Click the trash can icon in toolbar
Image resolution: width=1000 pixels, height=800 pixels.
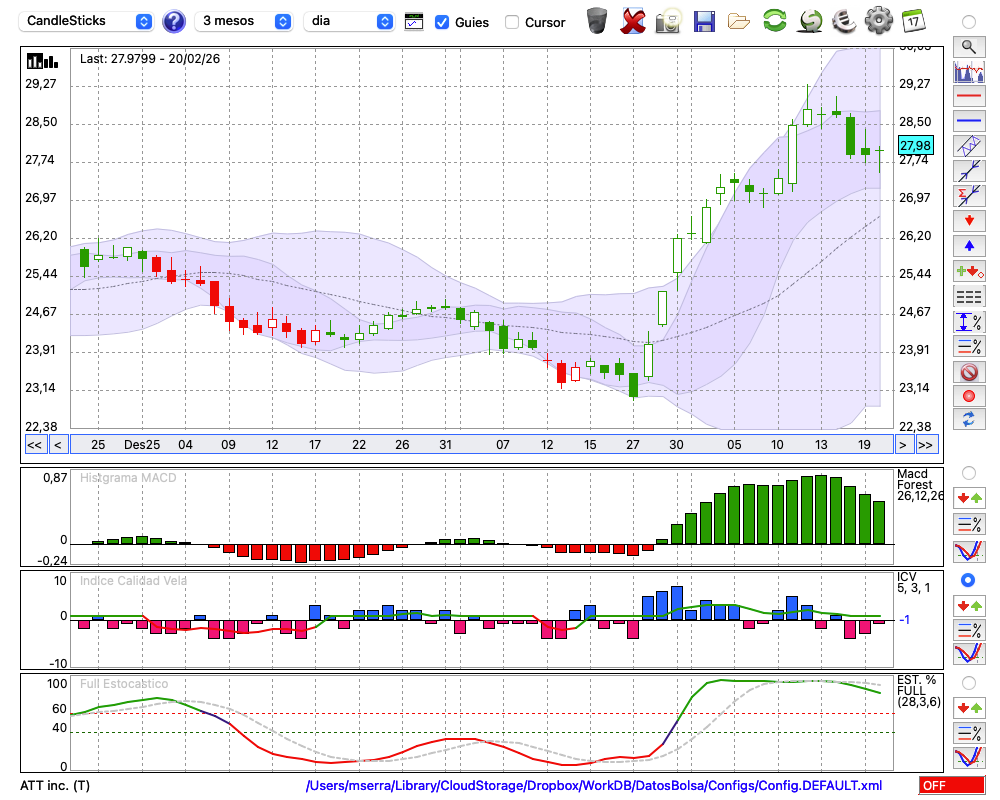(597, 21)
